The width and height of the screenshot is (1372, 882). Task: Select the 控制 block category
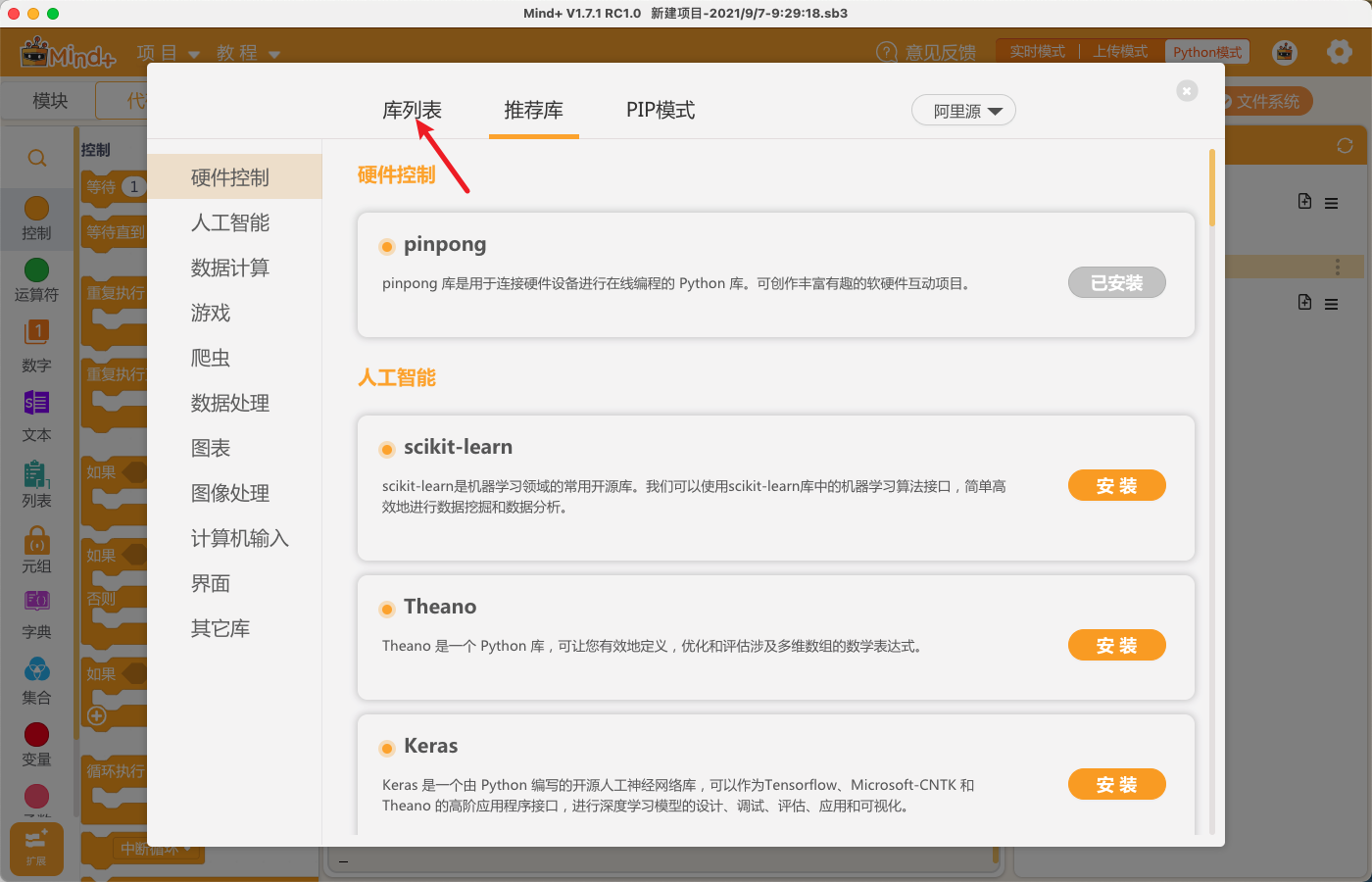pos(36,219)
